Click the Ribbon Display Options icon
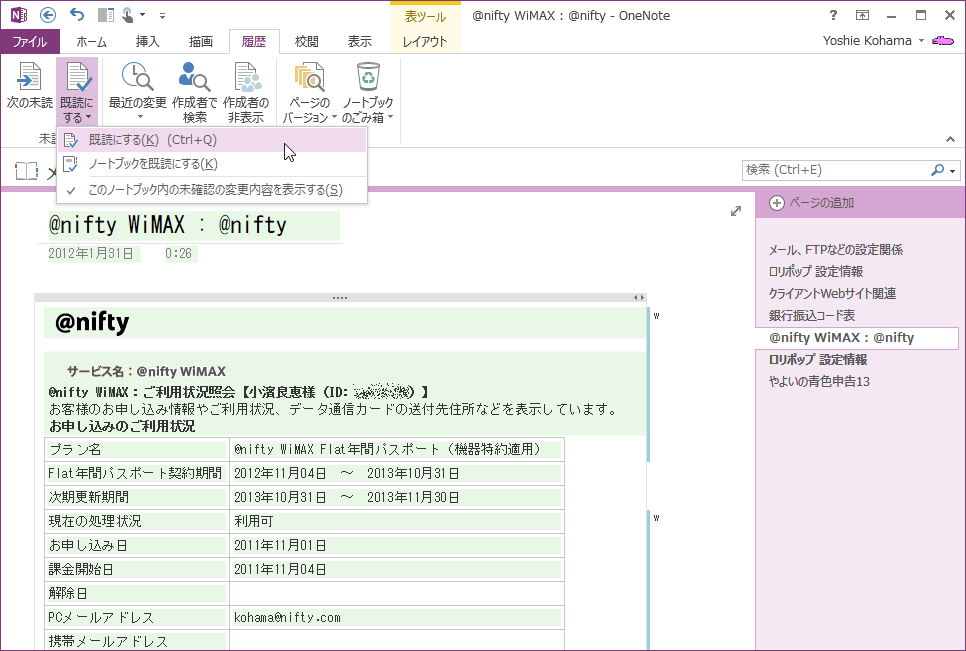The width and height of the screenshot is (966, 651). (862, 15)
